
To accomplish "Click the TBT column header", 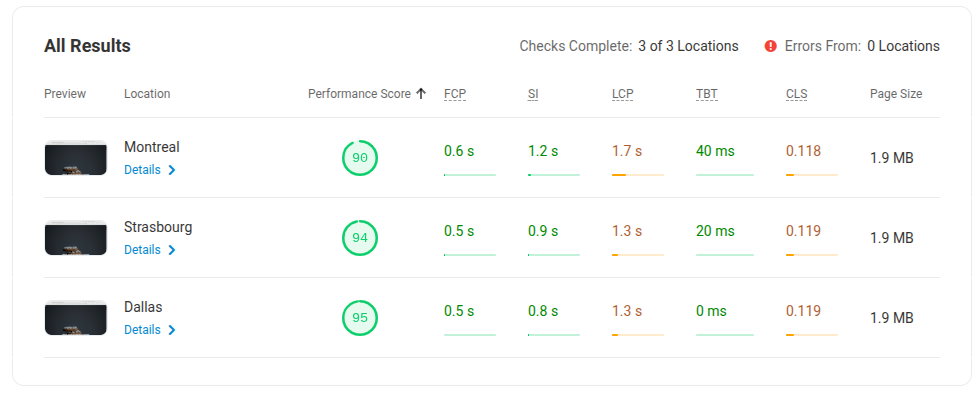I will click(707, 95).
